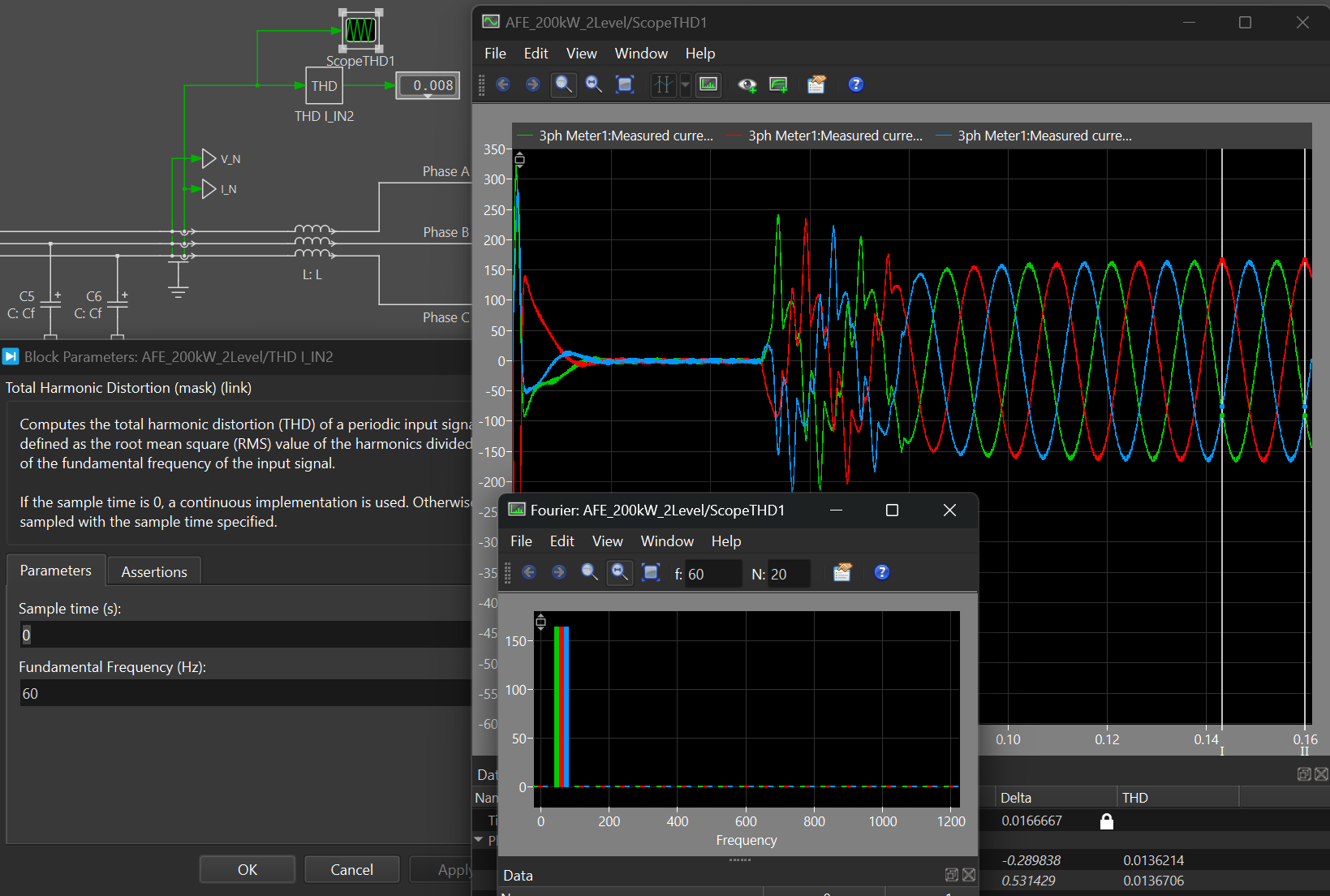Collapse the signal group triangle in data table
The image size is (1330, 896).
click(479, 840)
